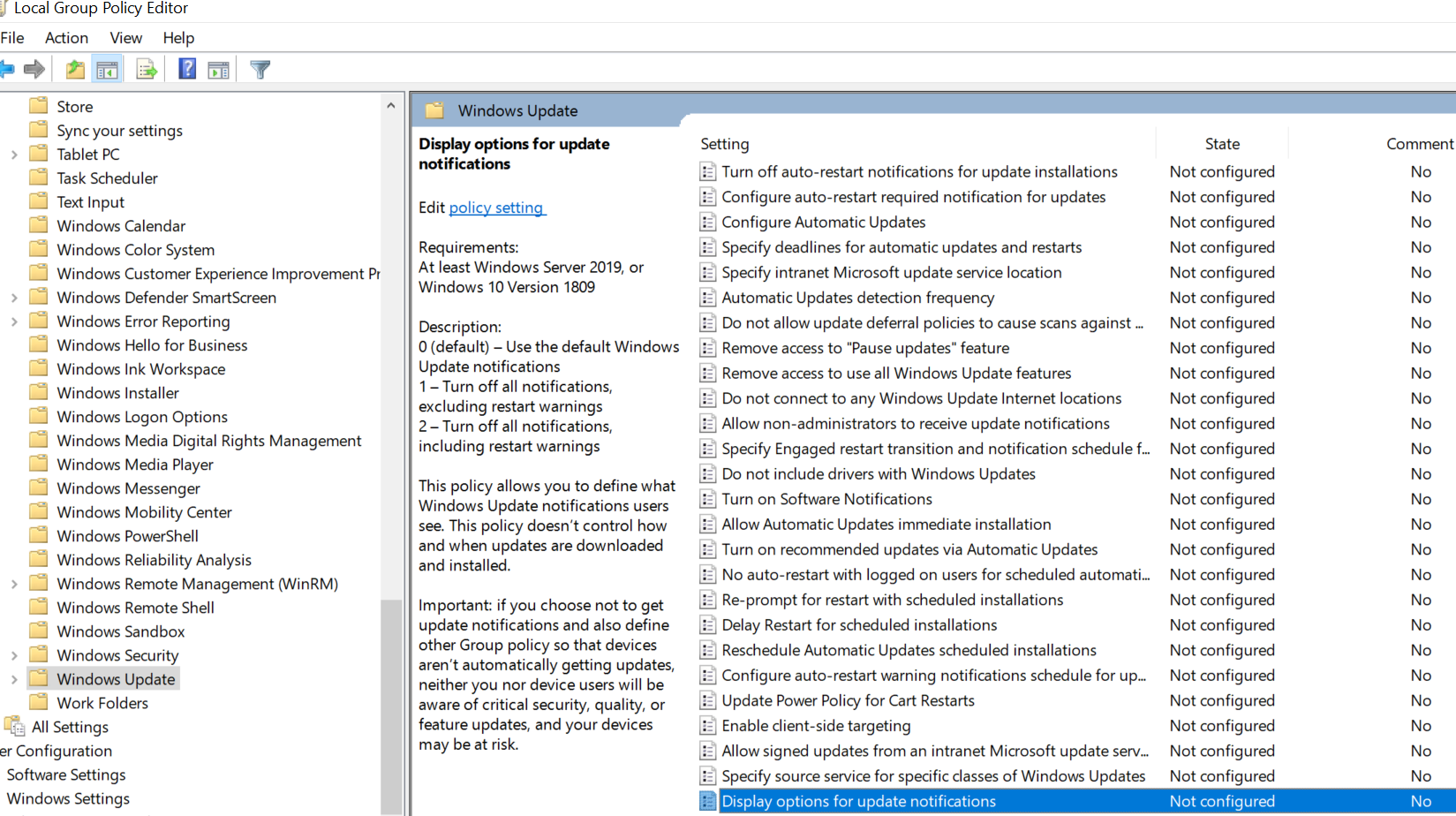Screen dimensions: 1456x816
Task: Click the All Settings icon in tree
Action: (15, 727)
